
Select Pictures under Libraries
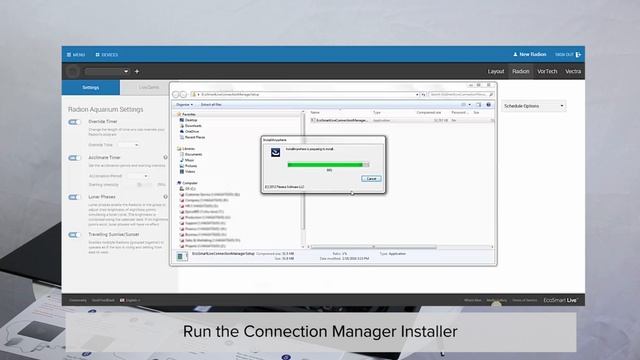point(188,166)
